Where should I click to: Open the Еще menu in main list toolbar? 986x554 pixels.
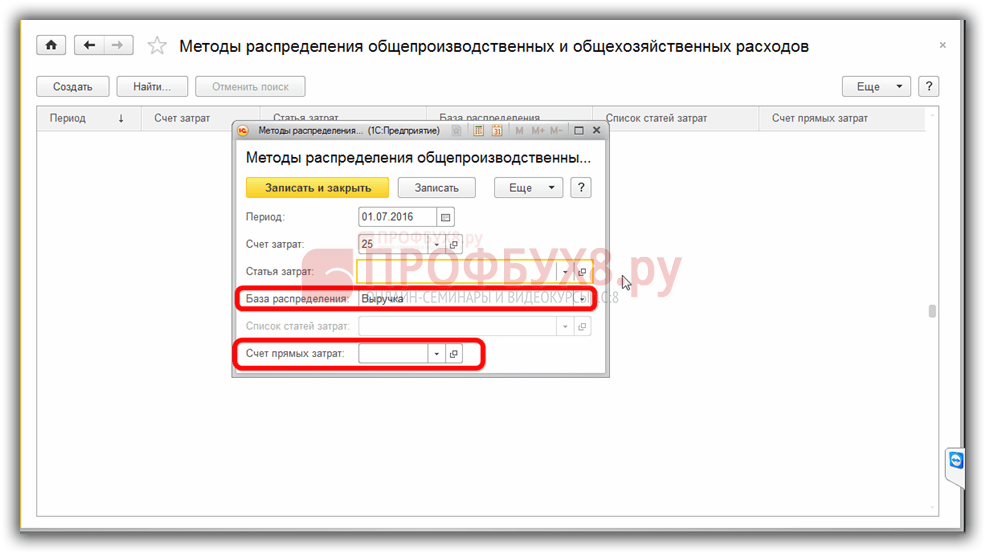(x=876, y=87)
